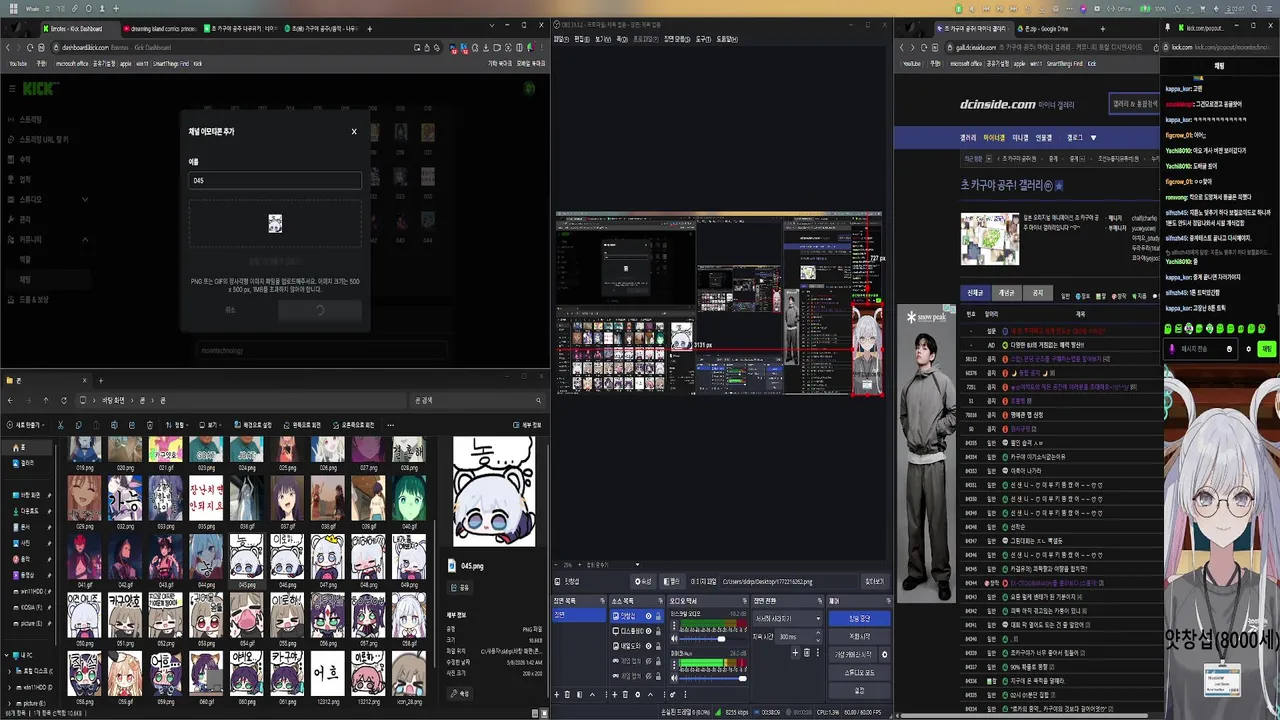This screenshot has width=1280, height=720.
Task: Open the Kick sidebar hamburger menu
Action: point(12,88)
